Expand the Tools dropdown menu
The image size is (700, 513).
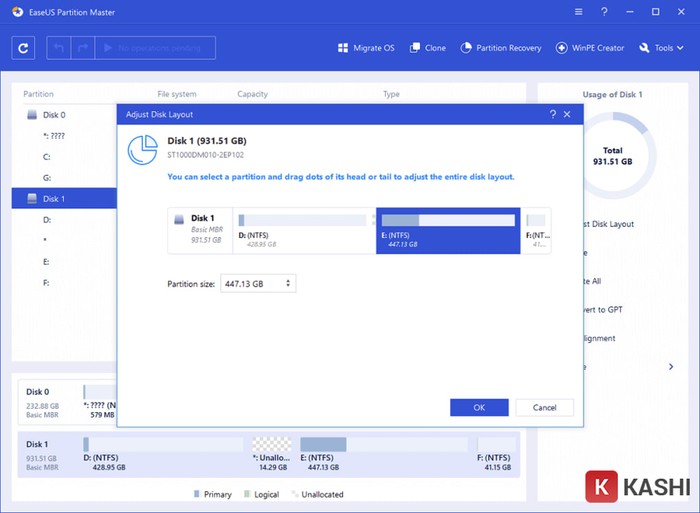661,48
